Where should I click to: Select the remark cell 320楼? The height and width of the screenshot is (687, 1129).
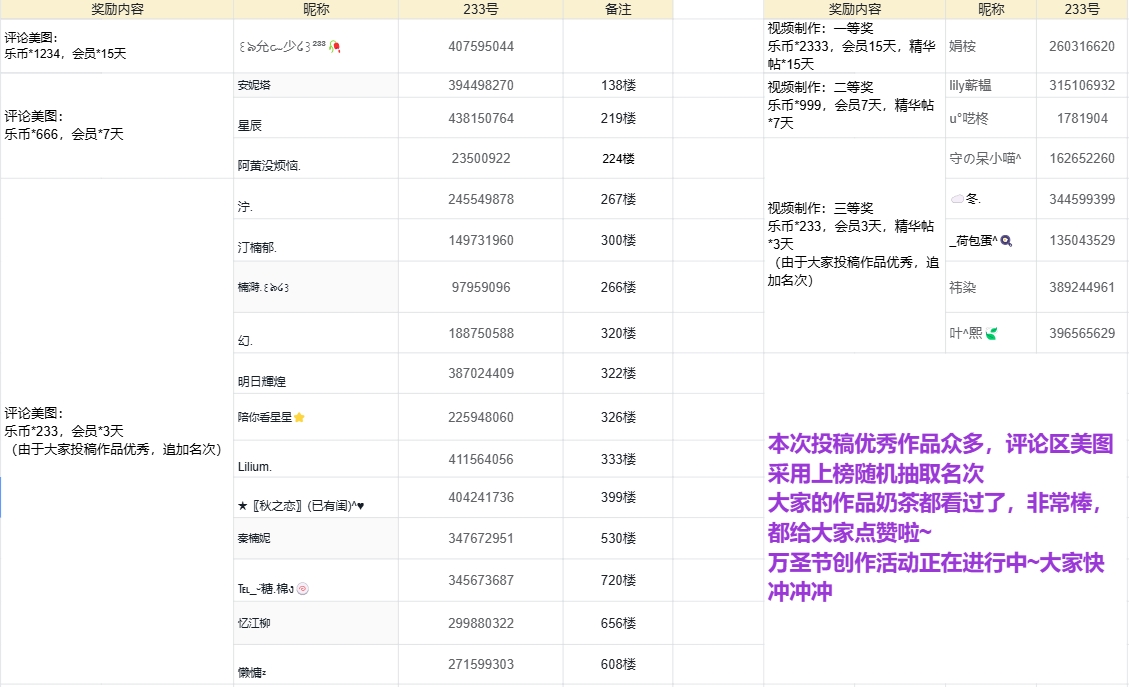618,333
